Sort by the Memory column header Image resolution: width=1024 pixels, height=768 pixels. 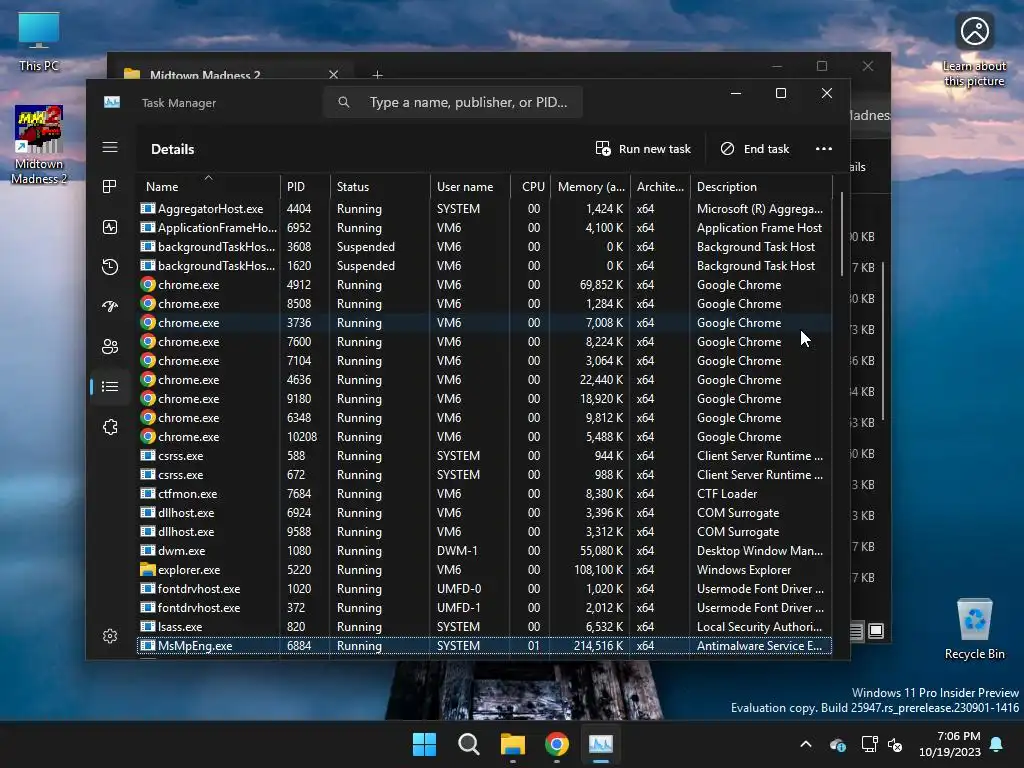point(590,187)
